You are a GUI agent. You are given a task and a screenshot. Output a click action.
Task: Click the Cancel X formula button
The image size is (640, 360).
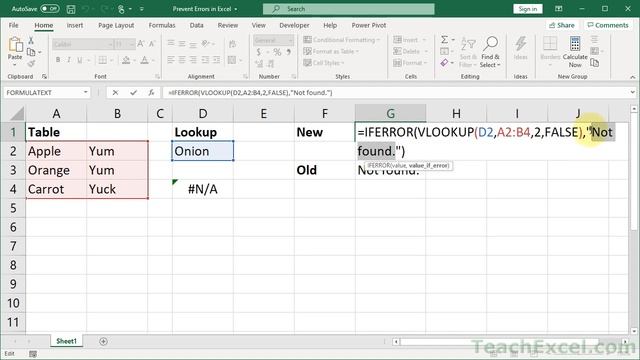(x=116, y=93)
